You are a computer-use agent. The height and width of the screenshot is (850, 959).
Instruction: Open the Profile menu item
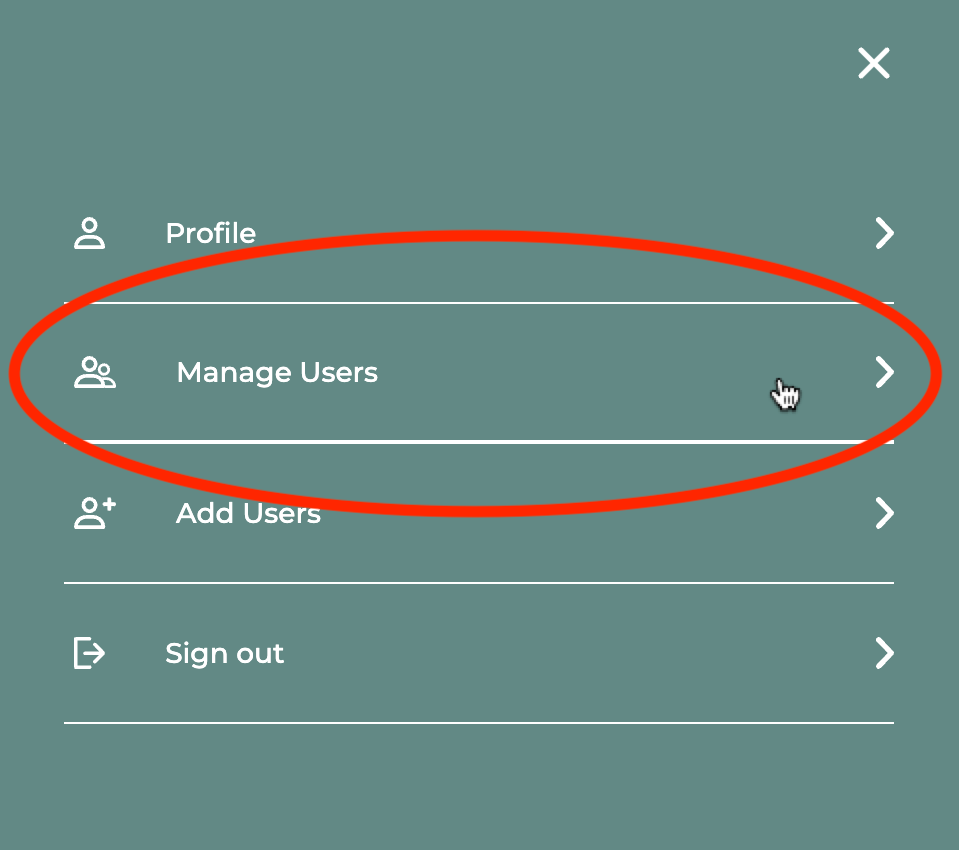(x=210, y=233)
